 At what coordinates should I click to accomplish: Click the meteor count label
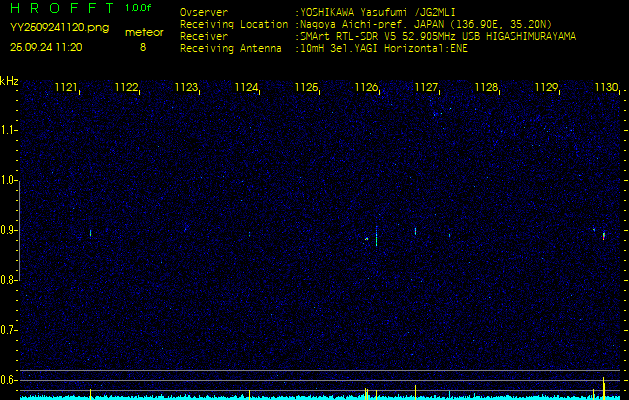(x=144, y=32)
